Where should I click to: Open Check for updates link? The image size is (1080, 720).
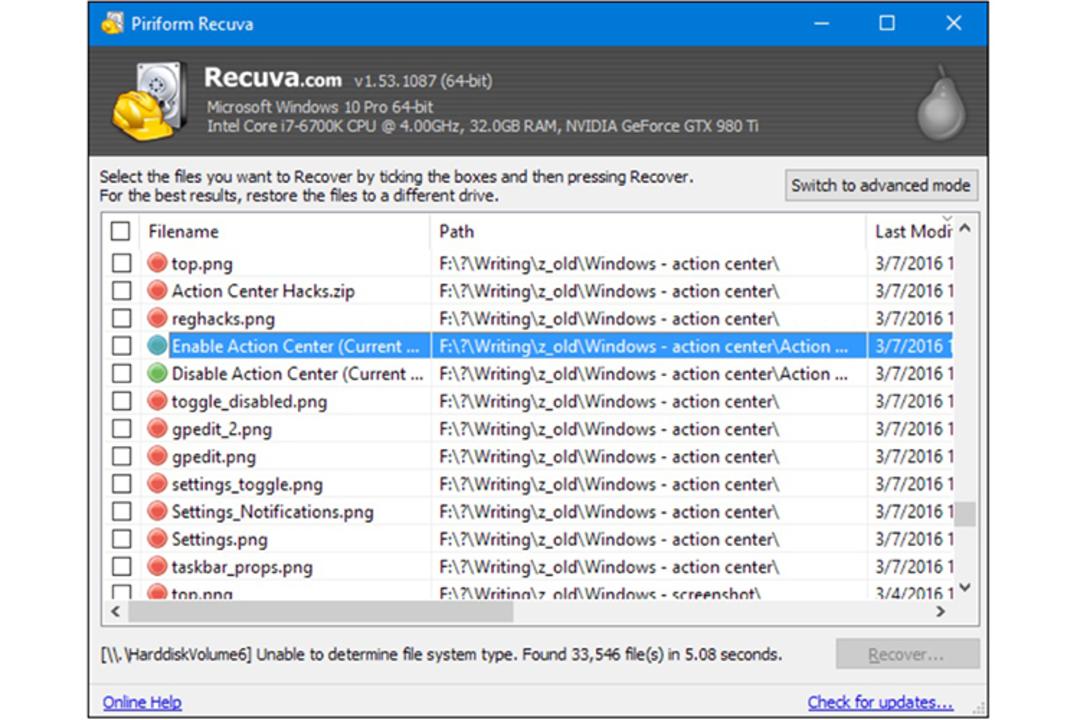pyautogui.click(x=880, y=702)
